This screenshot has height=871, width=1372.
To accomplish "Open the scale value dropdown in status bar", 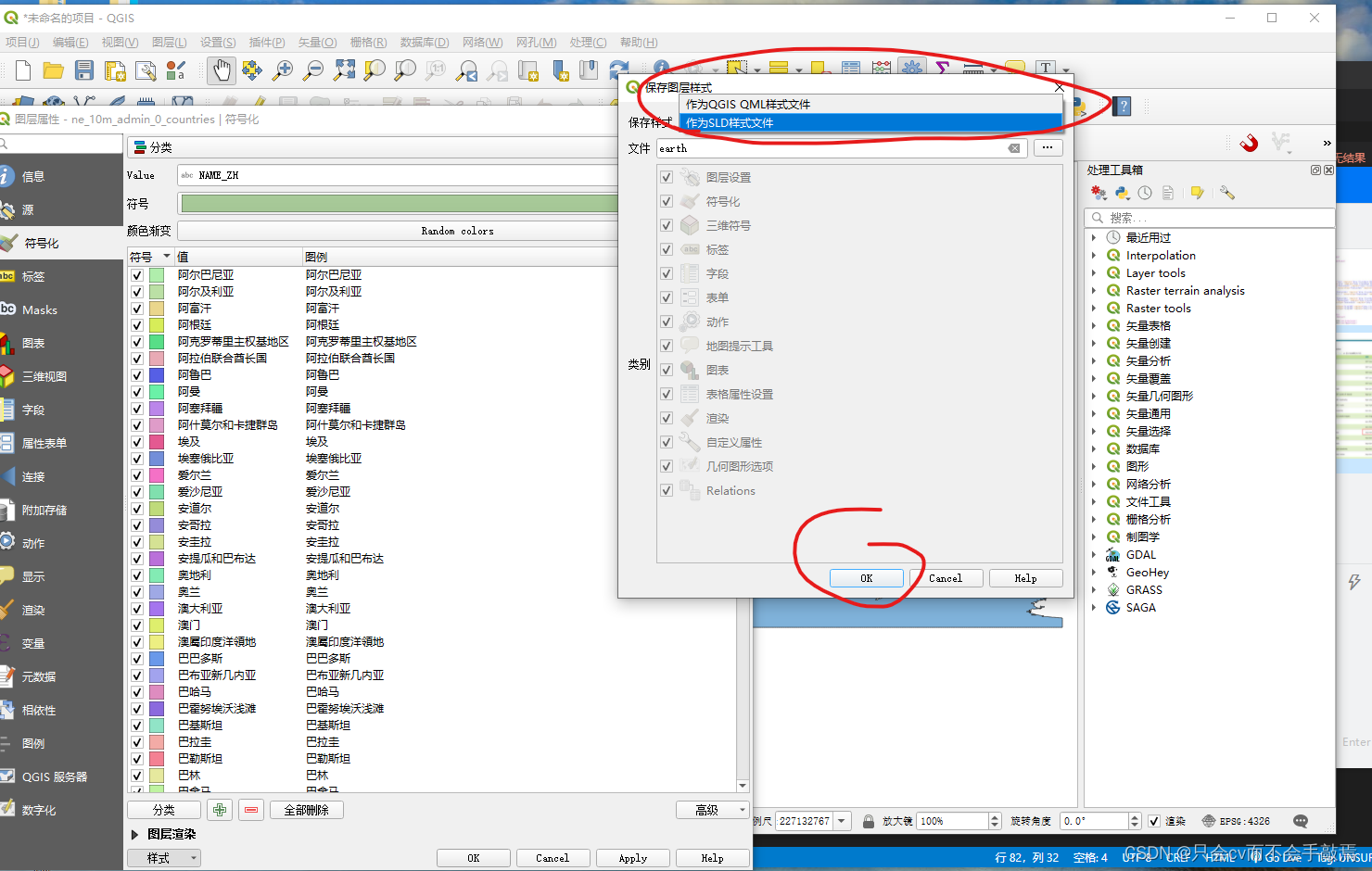I will tap(843, 821).
